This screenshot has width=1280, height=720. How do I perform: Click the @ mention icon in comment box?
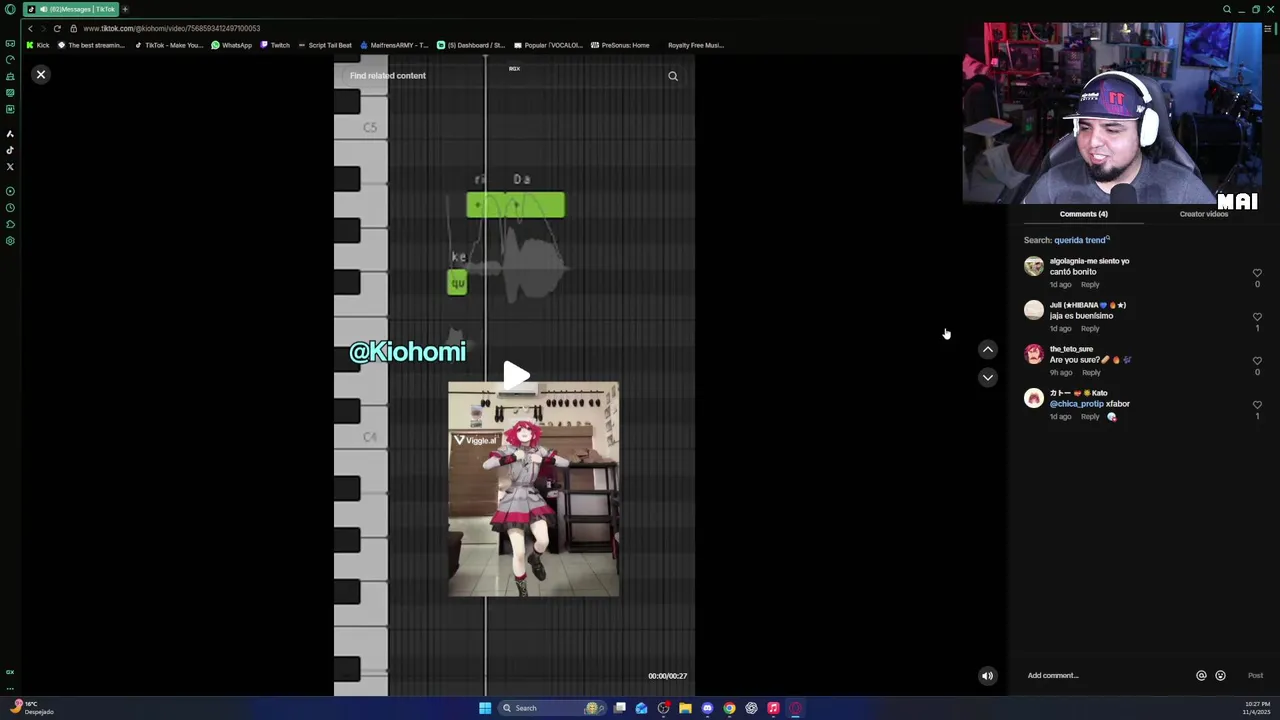click(x=1201, y=676)
